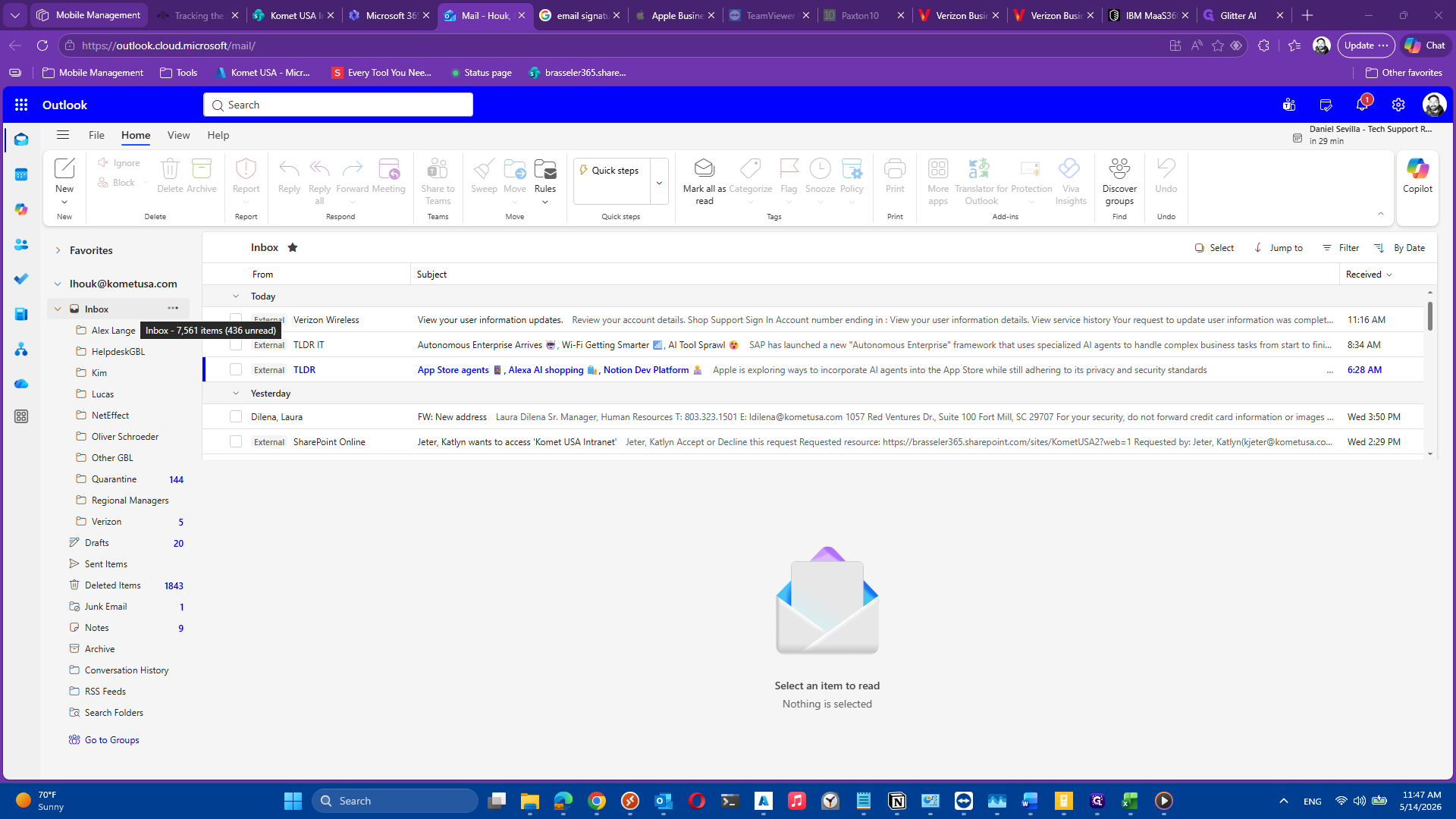Click the Jump to button

1278,247
